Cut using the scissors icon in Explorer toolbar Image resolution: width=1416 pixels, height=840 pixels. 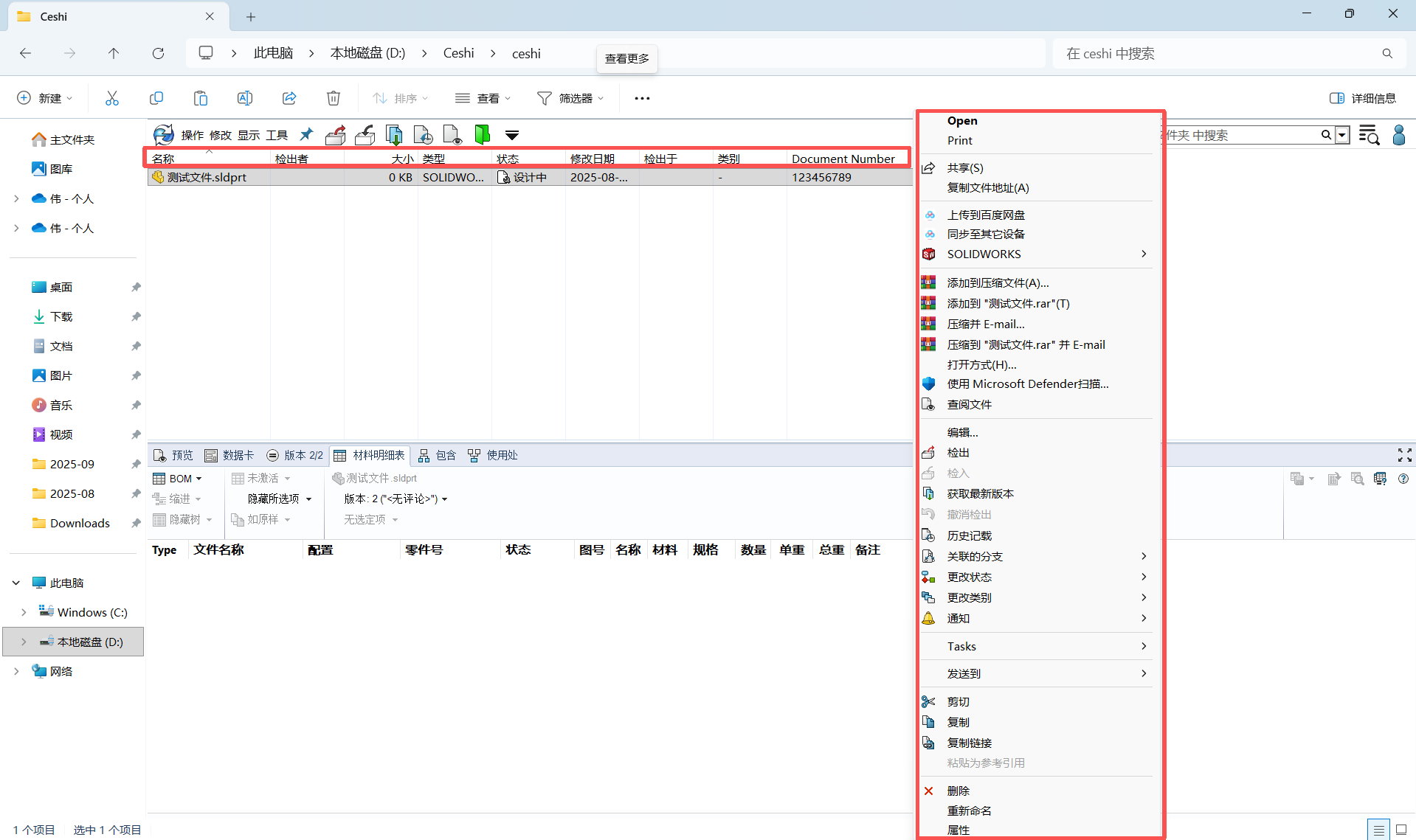pos(112,98)
